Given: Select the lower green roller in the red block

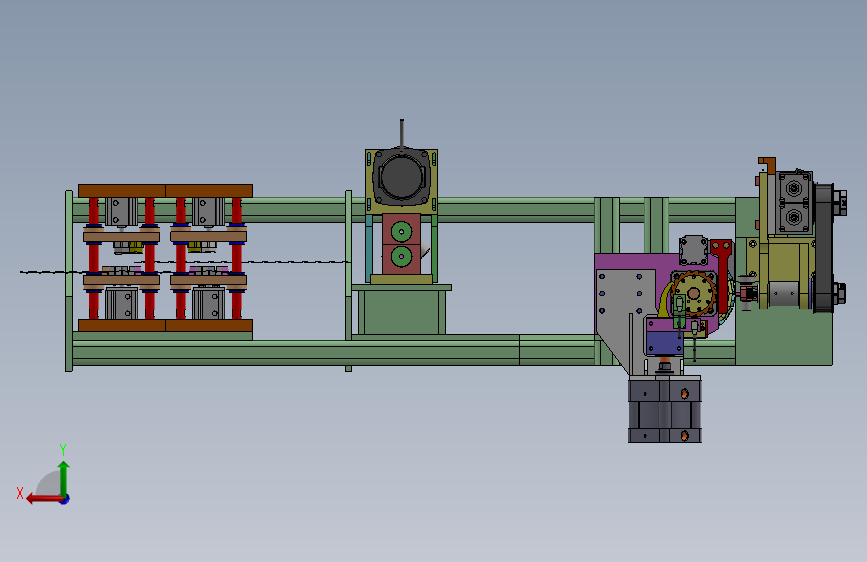Looking at the screenshot, I should pyautogui.click(x=401, y=256).
